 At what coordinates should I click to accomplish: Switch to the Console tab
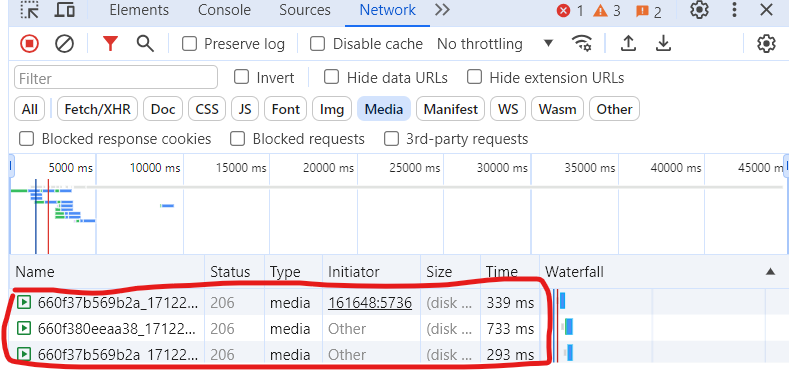224,10
